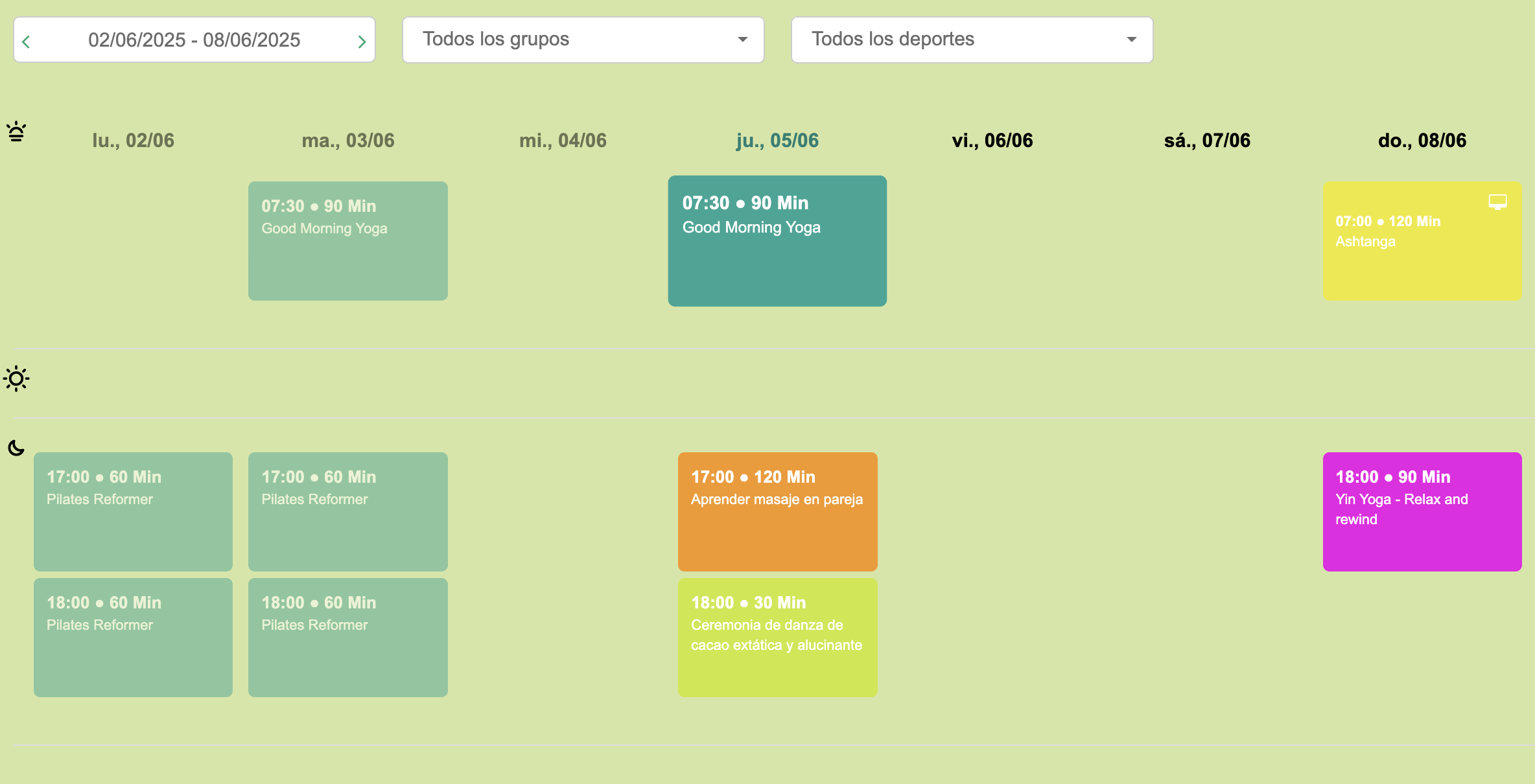Advance to next week with right chevron
Viewport: 1535px width, 784px height.
[x=362, y=42]
